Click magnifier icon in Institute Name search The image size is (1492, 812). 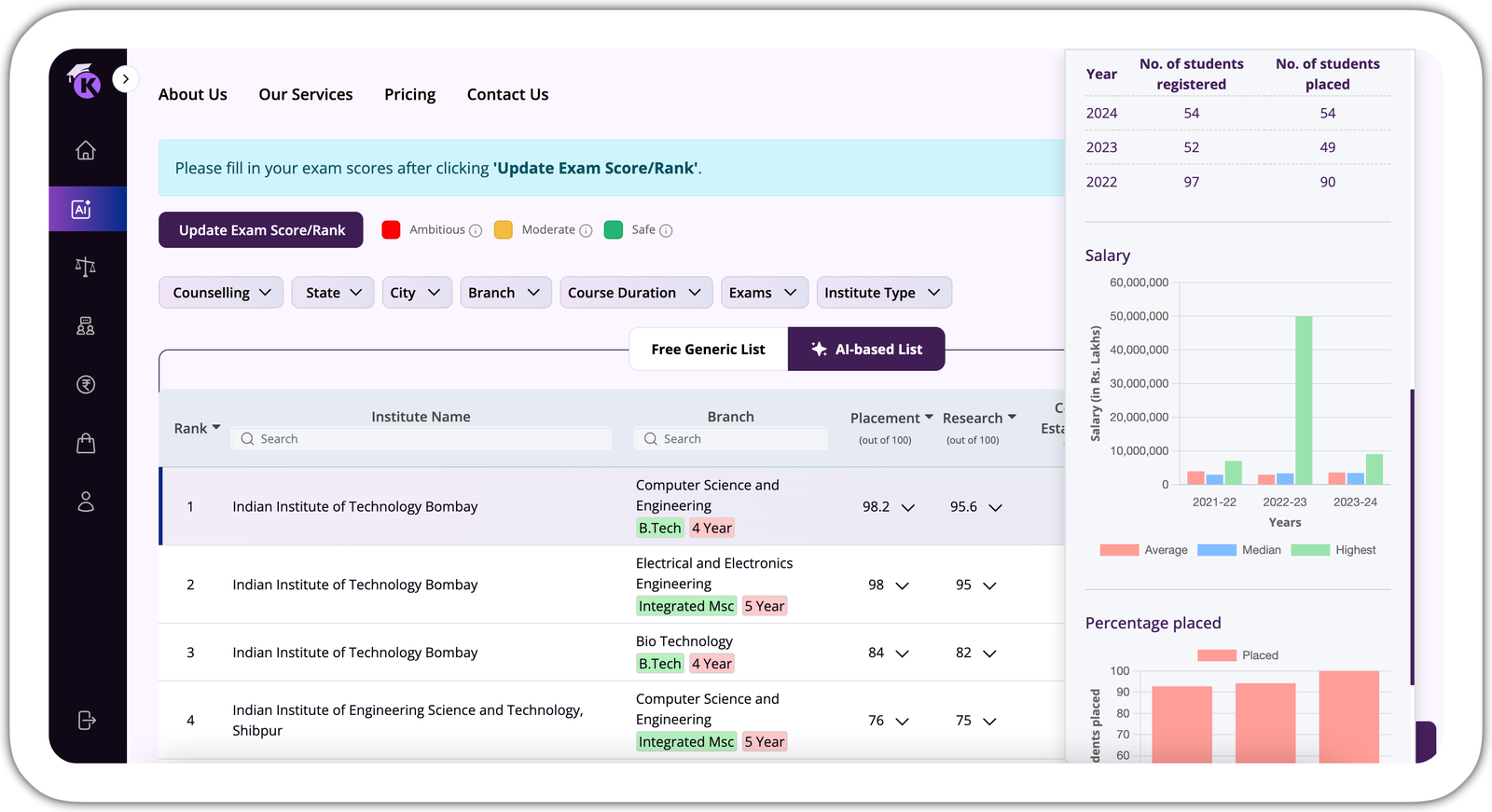247,439
